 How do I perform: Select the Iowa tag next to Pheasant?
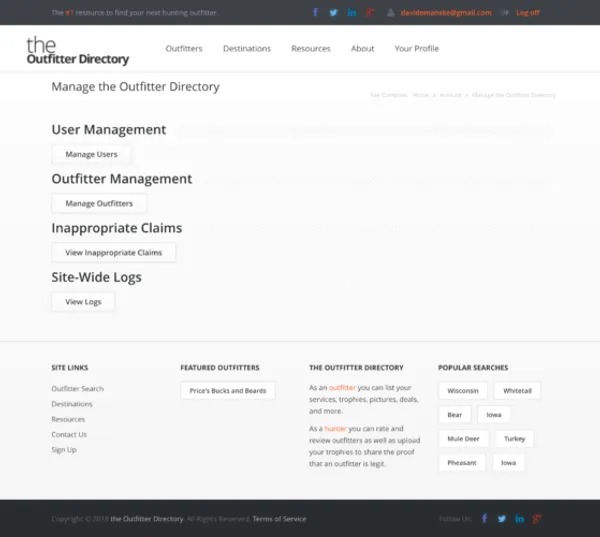pyautogui.click(x=508, y=463)
